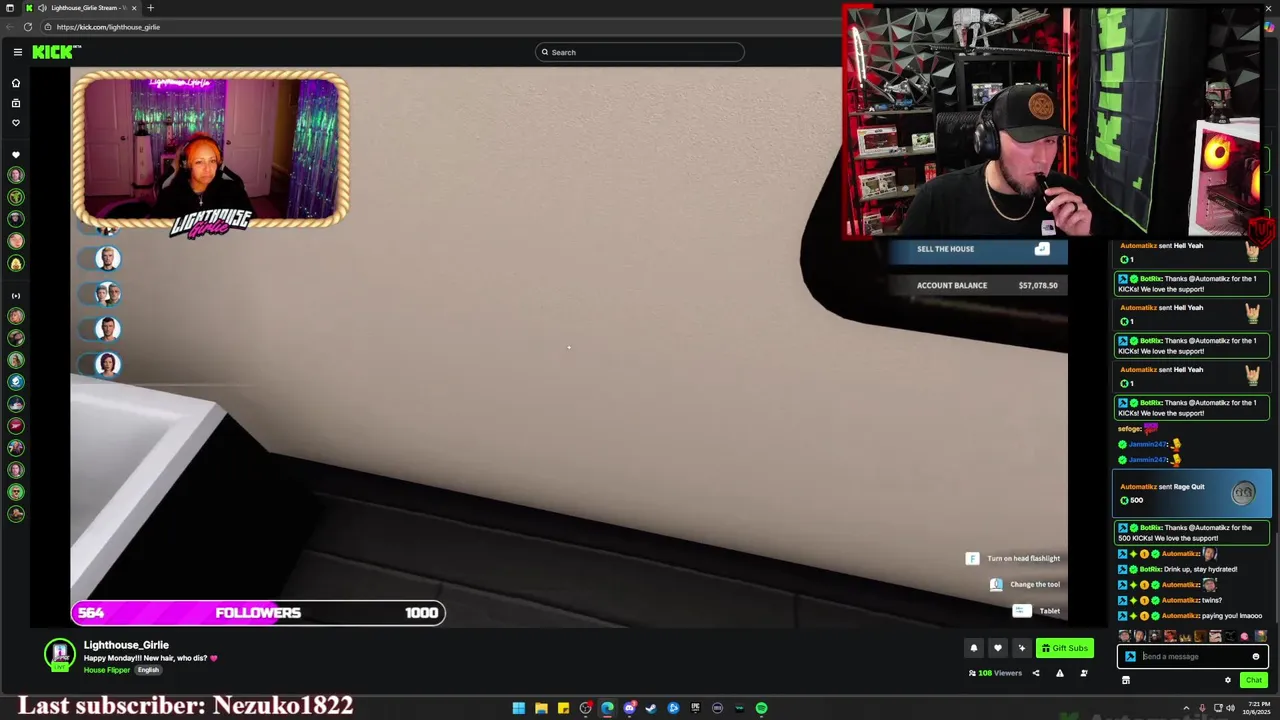This screenshot has width=1280, height=720.
Task: Open Epic Games Launcher from taskbar
Action: tap(695, 708)
